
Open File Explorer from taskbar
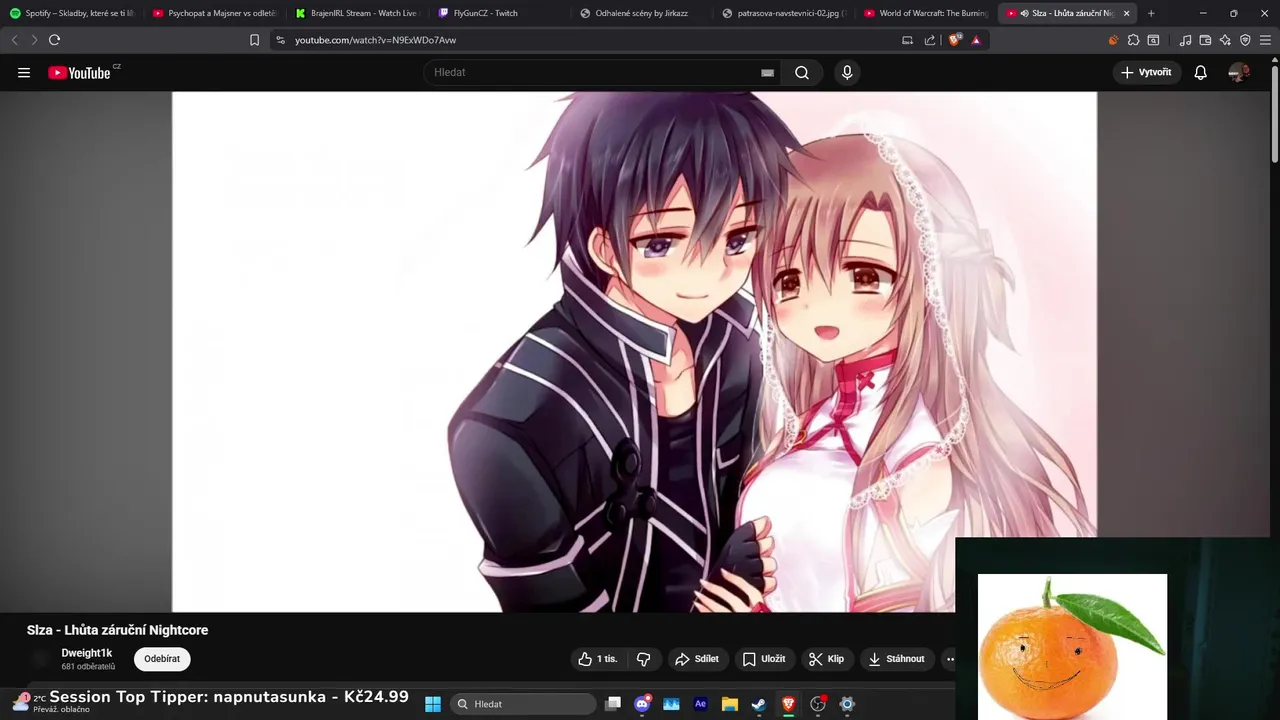tap(729, 704)
